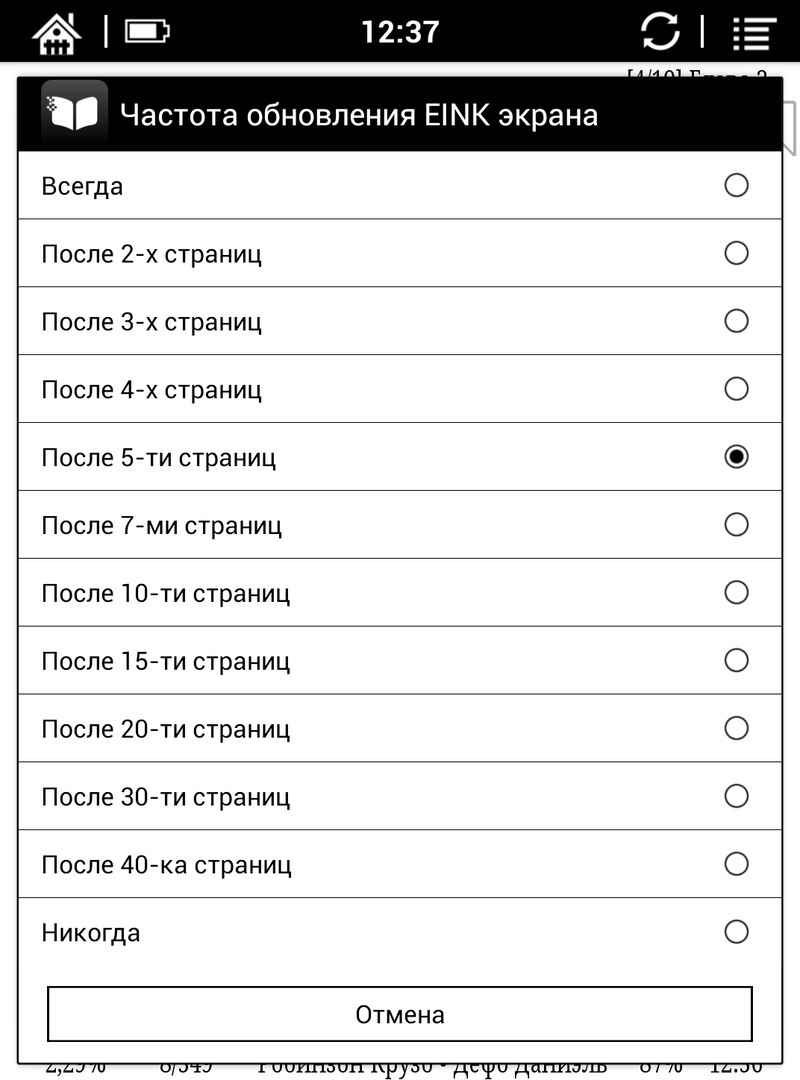This screenshot has width=800, height=1080.
Task: Pick "После 15-ти страниц" radio button
Action: coord(736,661)
